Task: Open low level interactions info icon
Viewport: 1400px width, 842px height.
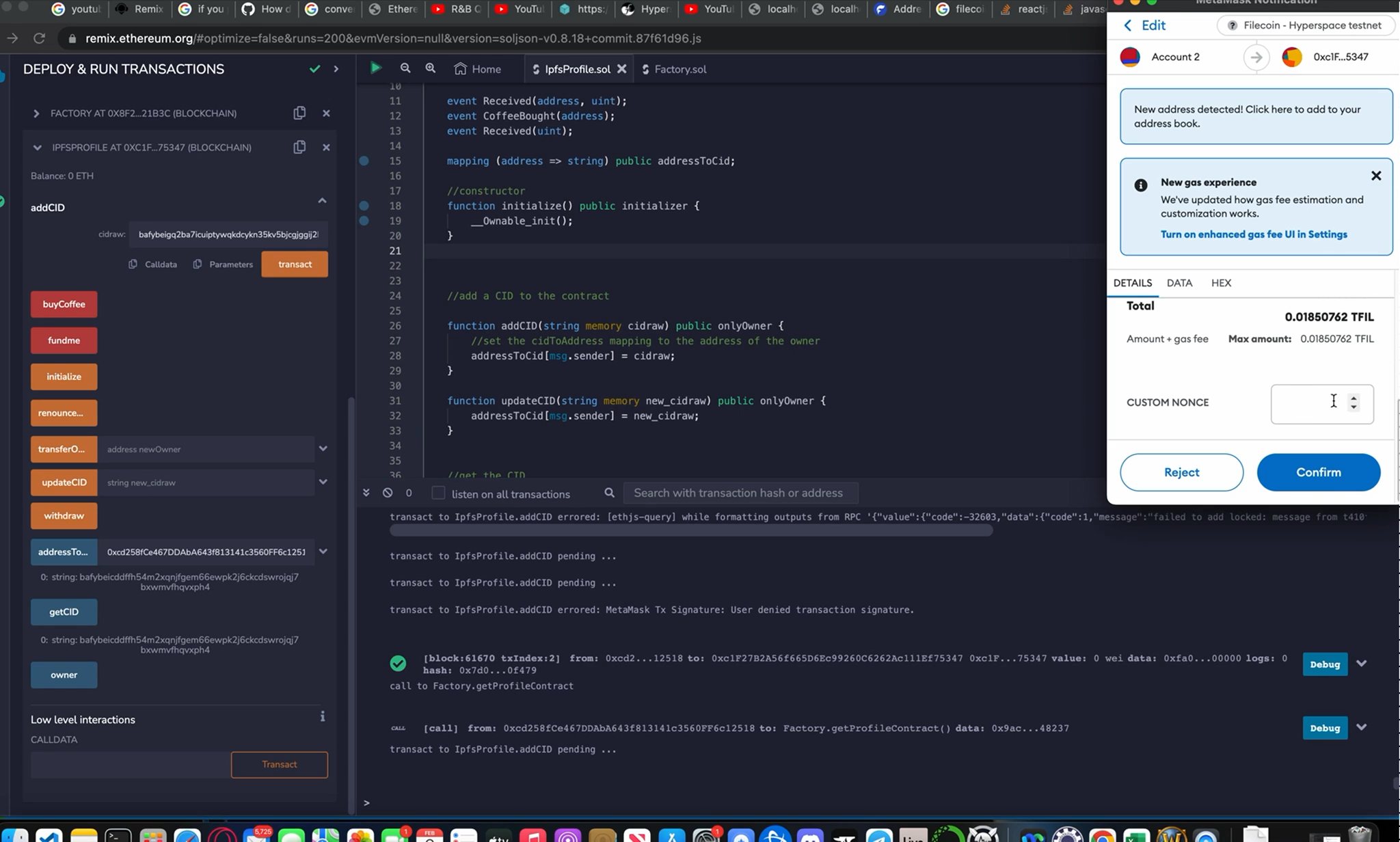Action: pyautogui.click(x=323, y=716)
